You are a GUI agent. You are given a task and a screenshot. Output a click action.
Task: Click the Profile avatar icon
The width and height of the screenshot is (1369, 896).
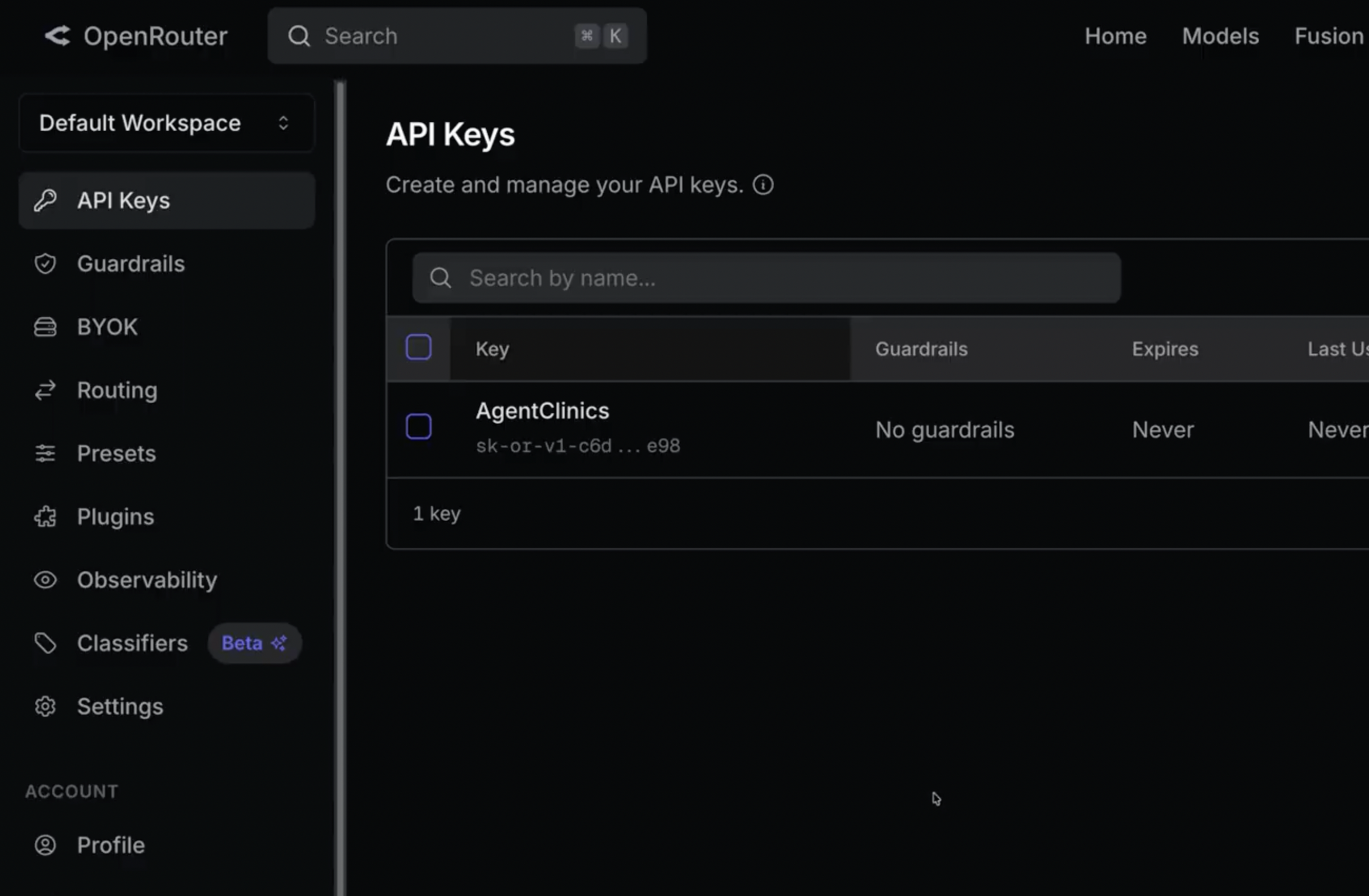click(x=45, y=845)
